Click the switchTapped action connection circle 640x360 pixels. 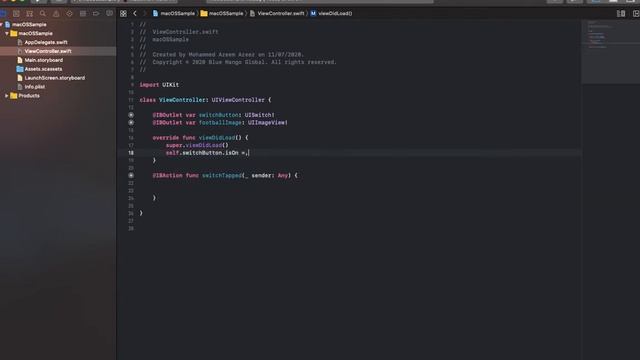131,176
